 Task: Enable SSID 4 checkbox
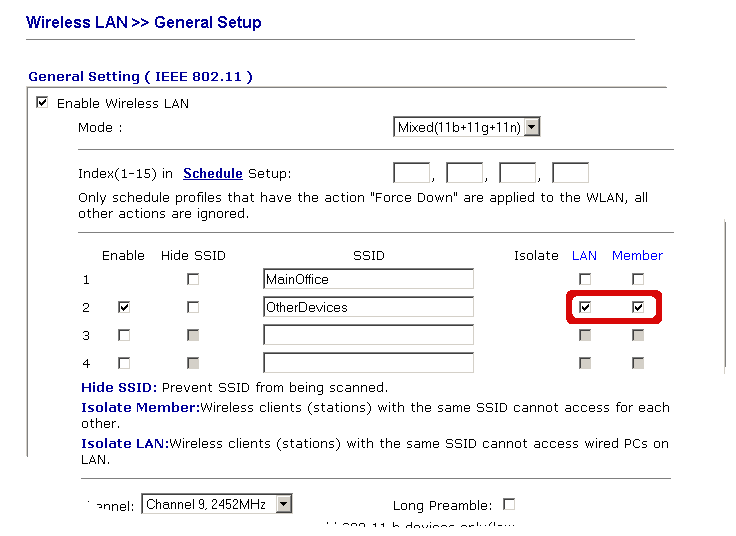click(123, 363)
